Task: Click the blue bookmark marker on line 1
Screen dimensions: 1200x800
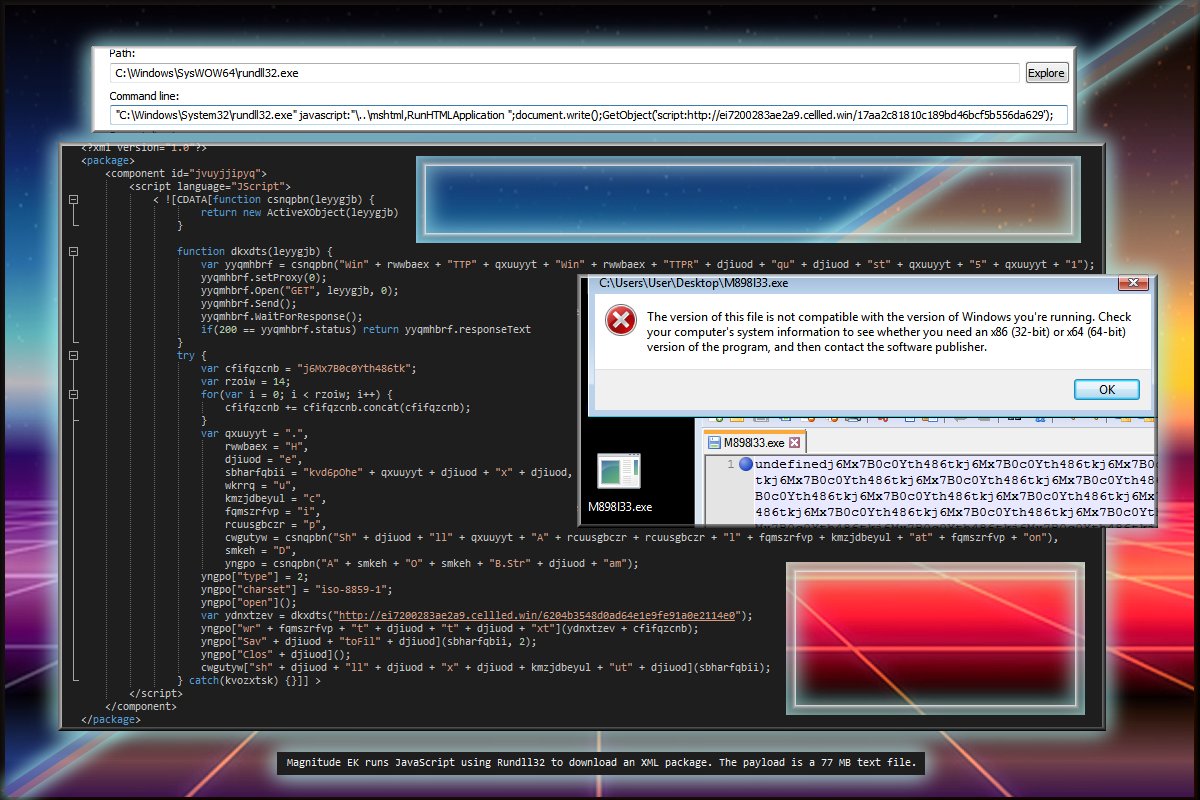Action: 745,465
